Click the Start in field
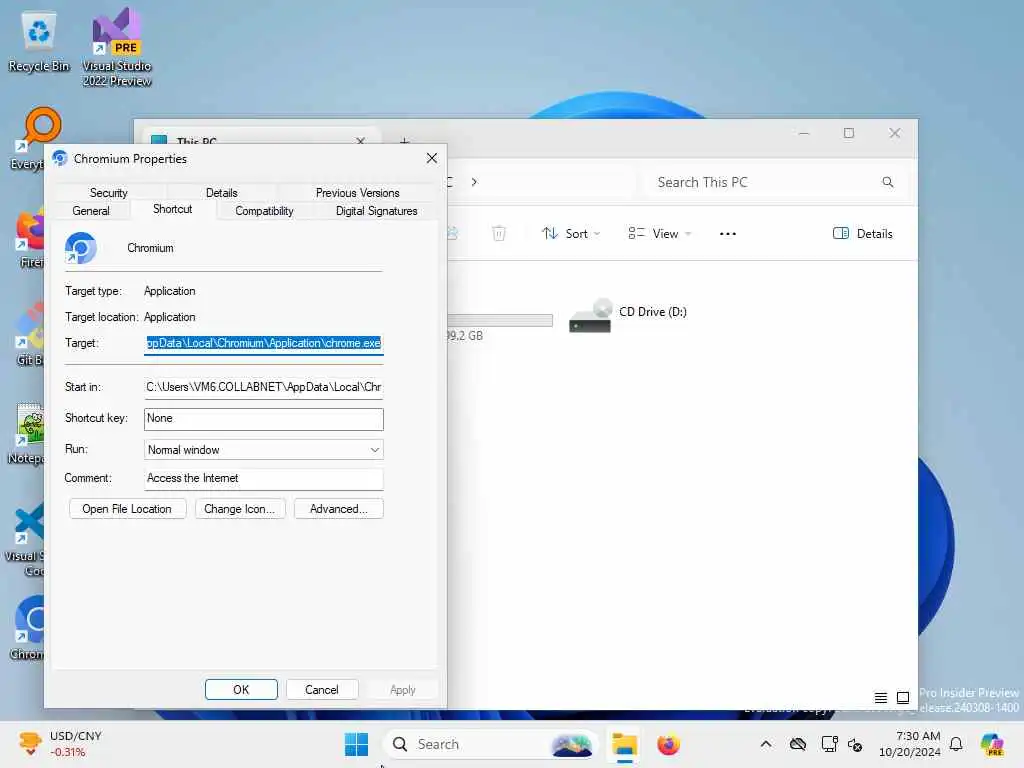 pyautogui.click(x=264, y=387)
